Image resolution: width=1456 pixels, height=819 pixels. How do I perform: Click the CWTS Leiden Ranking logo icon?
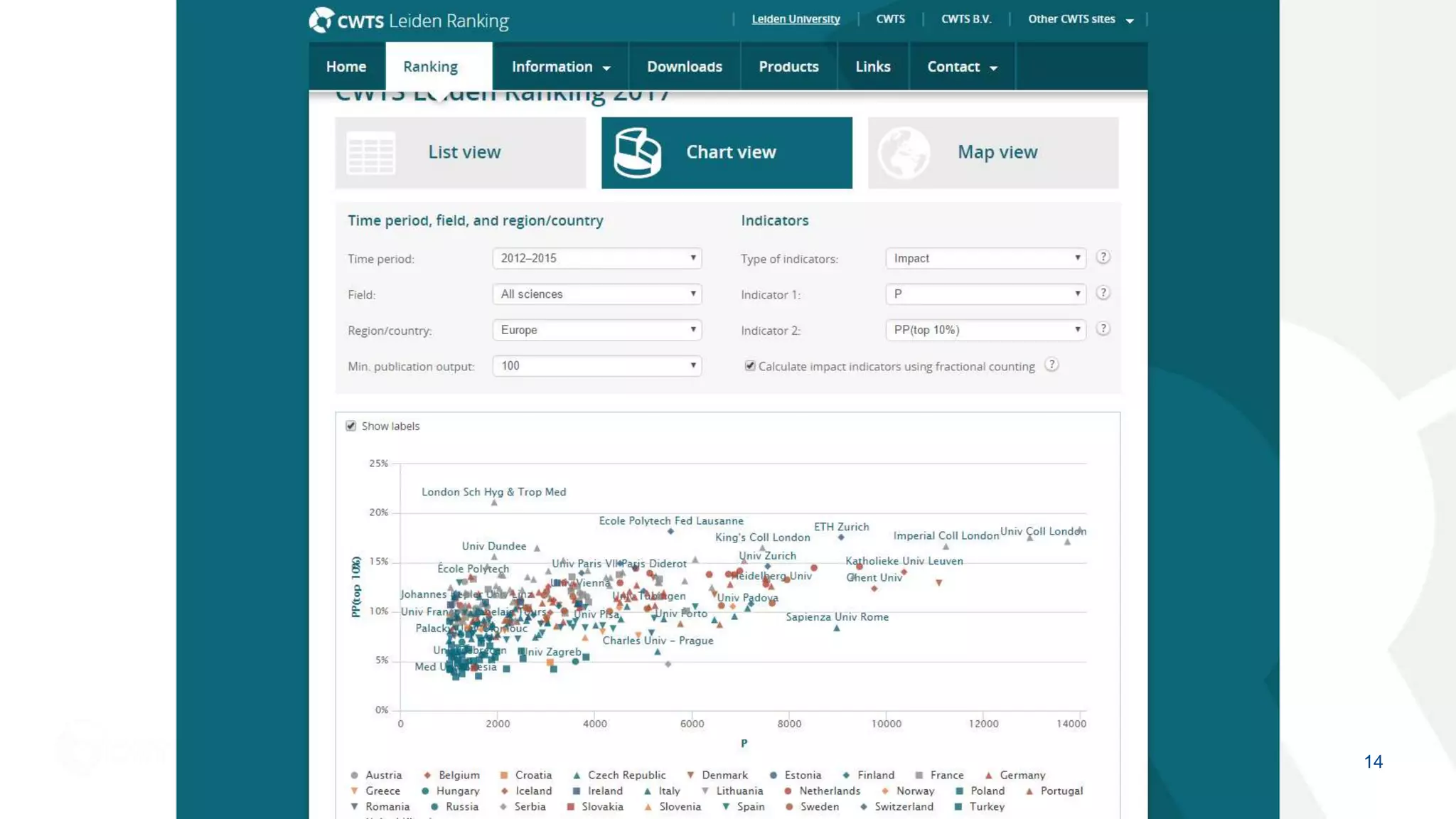point(321,20)
